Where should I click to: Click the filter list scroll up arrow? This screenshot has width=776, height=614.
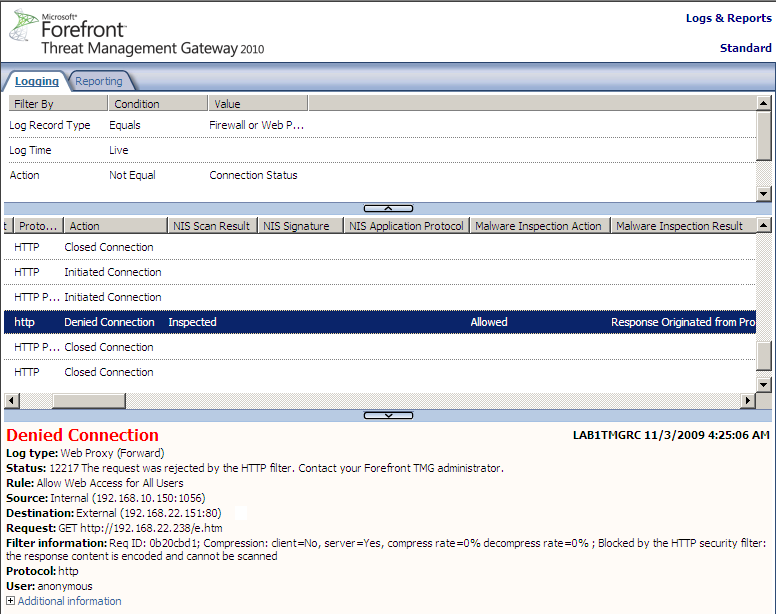pyautogui.click(x=764, y=103)
